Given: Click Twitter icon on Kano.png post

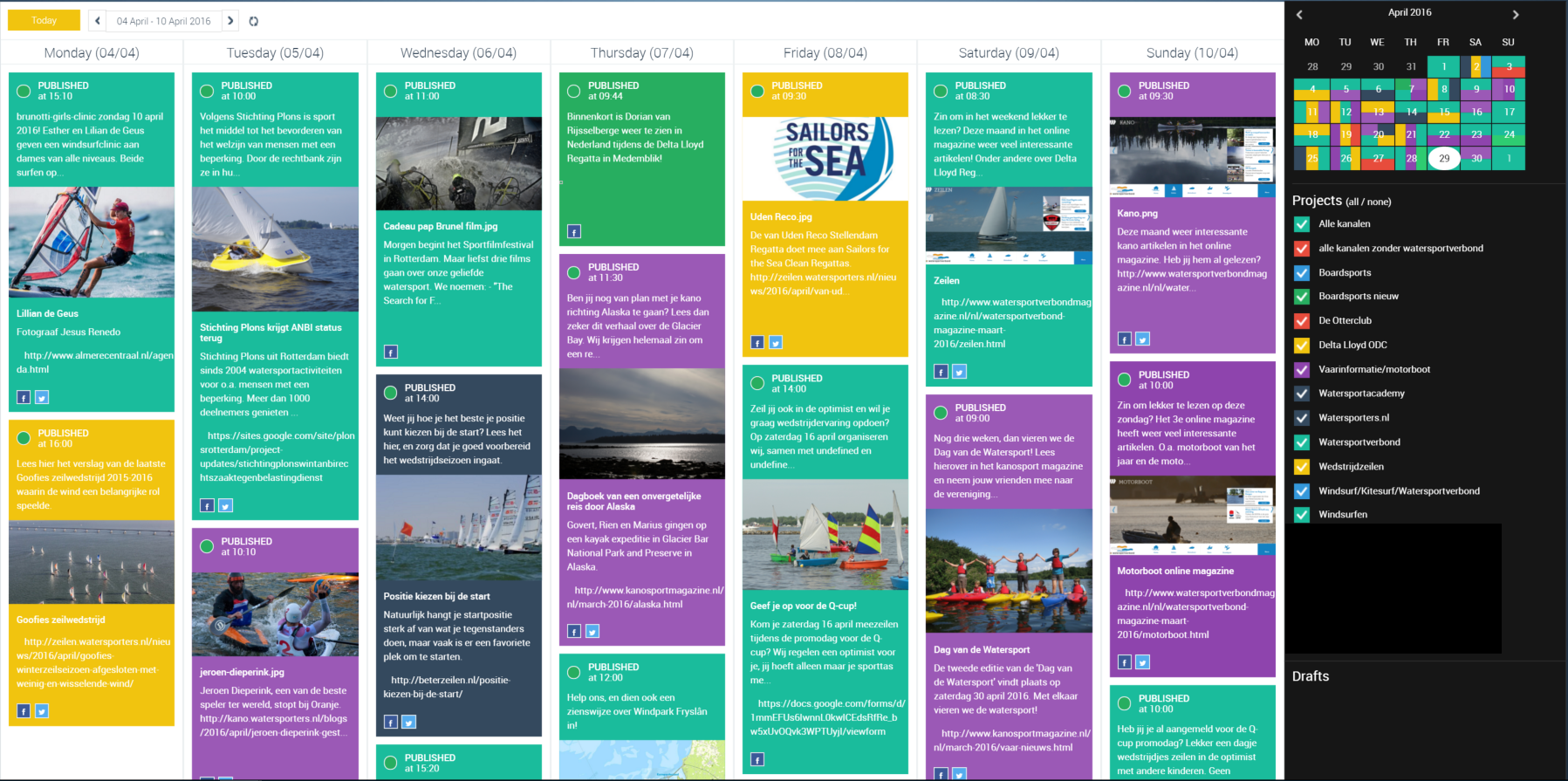Looking at the screenshot, I should coord(1142,339).
